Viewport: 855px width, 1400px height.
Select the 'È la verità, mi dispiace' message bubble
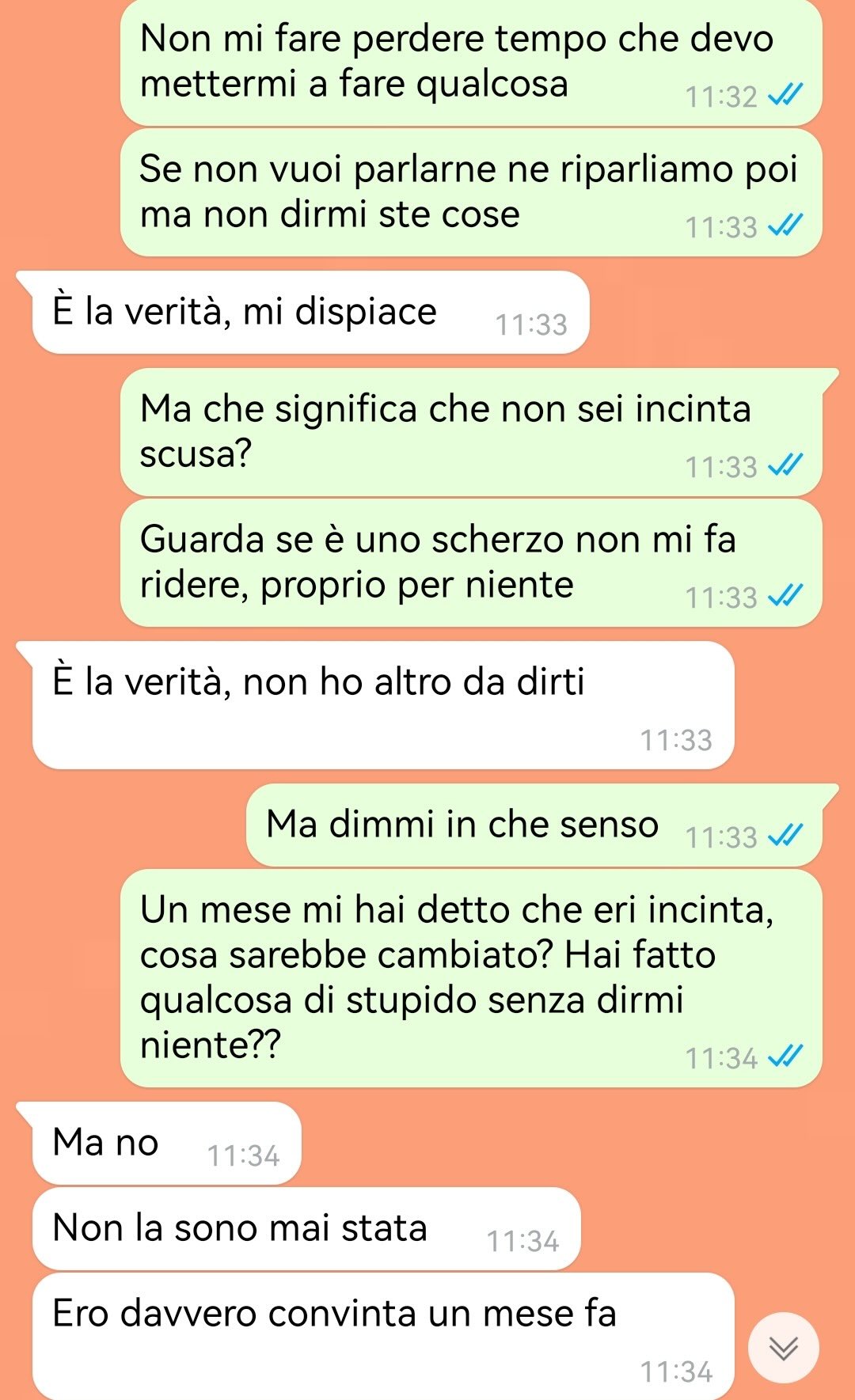pos(311,312)
